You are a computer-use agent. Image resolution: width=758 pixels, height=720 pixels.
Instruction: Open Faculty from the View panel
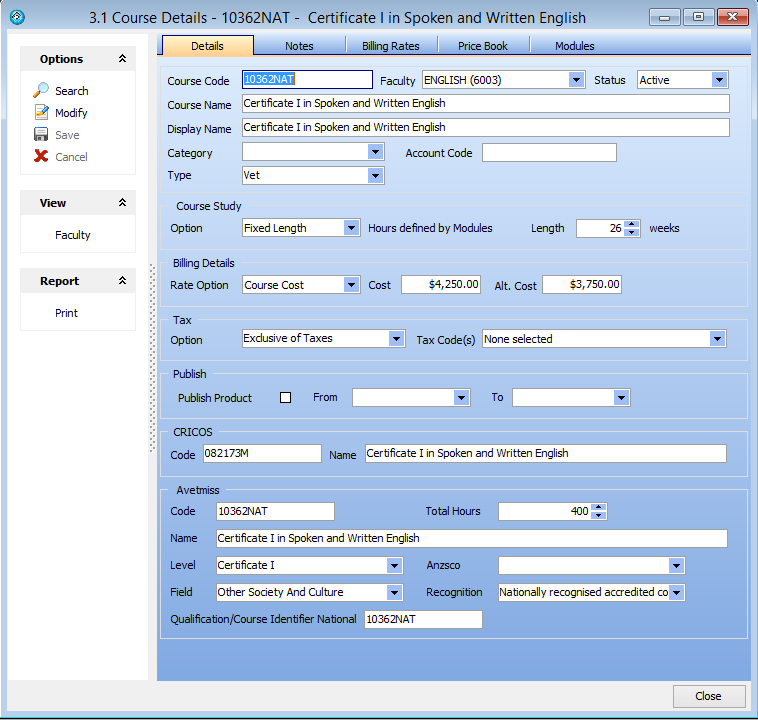[x=72, y=235]
